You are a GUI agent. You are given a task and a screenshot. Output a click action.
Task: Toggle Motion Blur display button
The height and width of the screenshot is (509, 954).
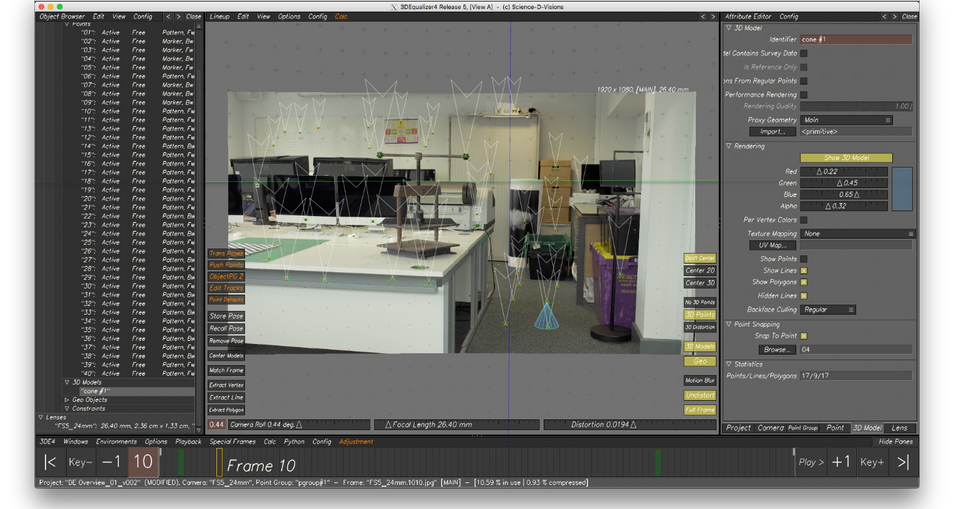click(700, 381)
